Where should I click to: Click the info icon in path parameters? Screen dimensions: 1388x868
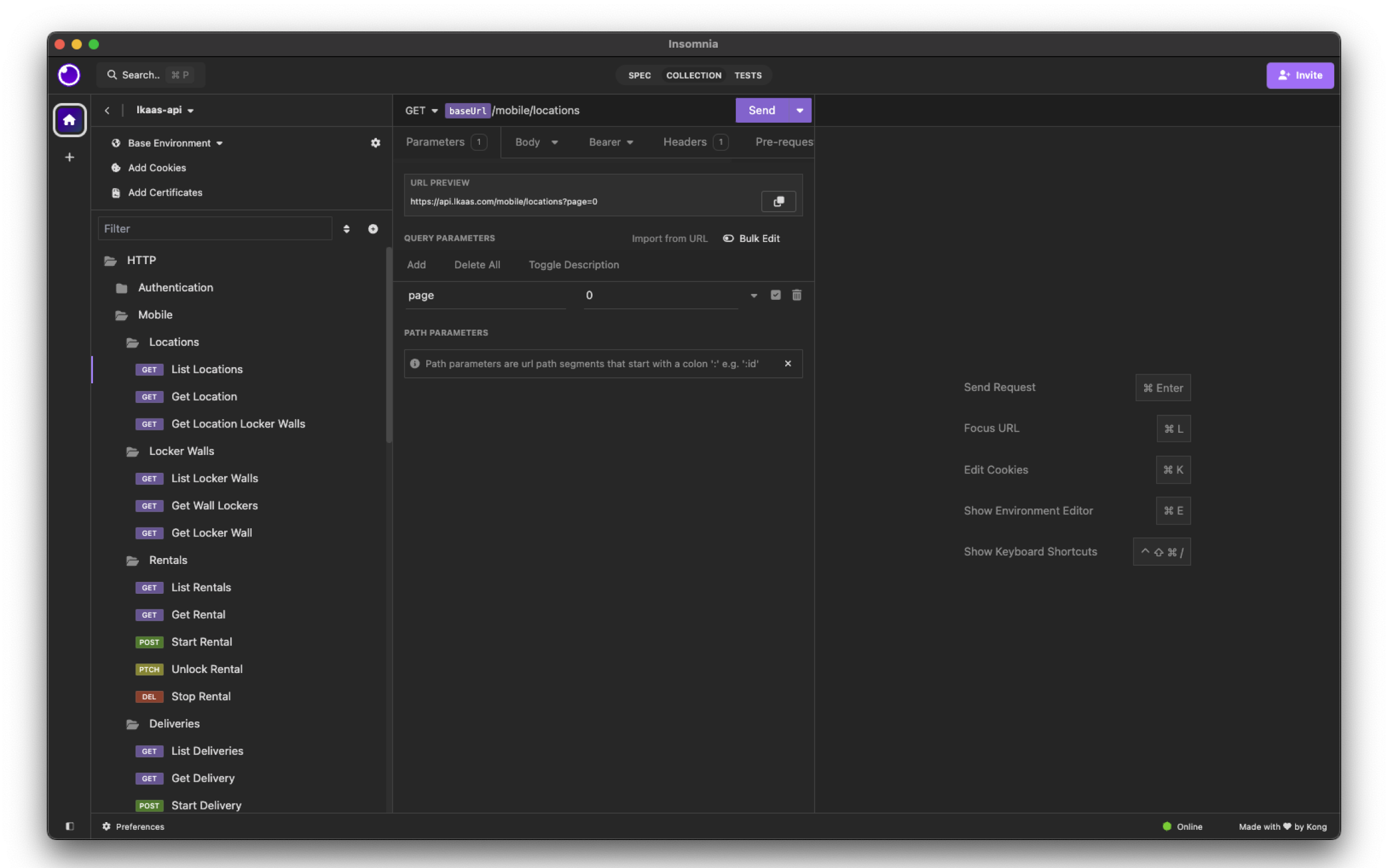pyautogui.click(x=415, y=364)
